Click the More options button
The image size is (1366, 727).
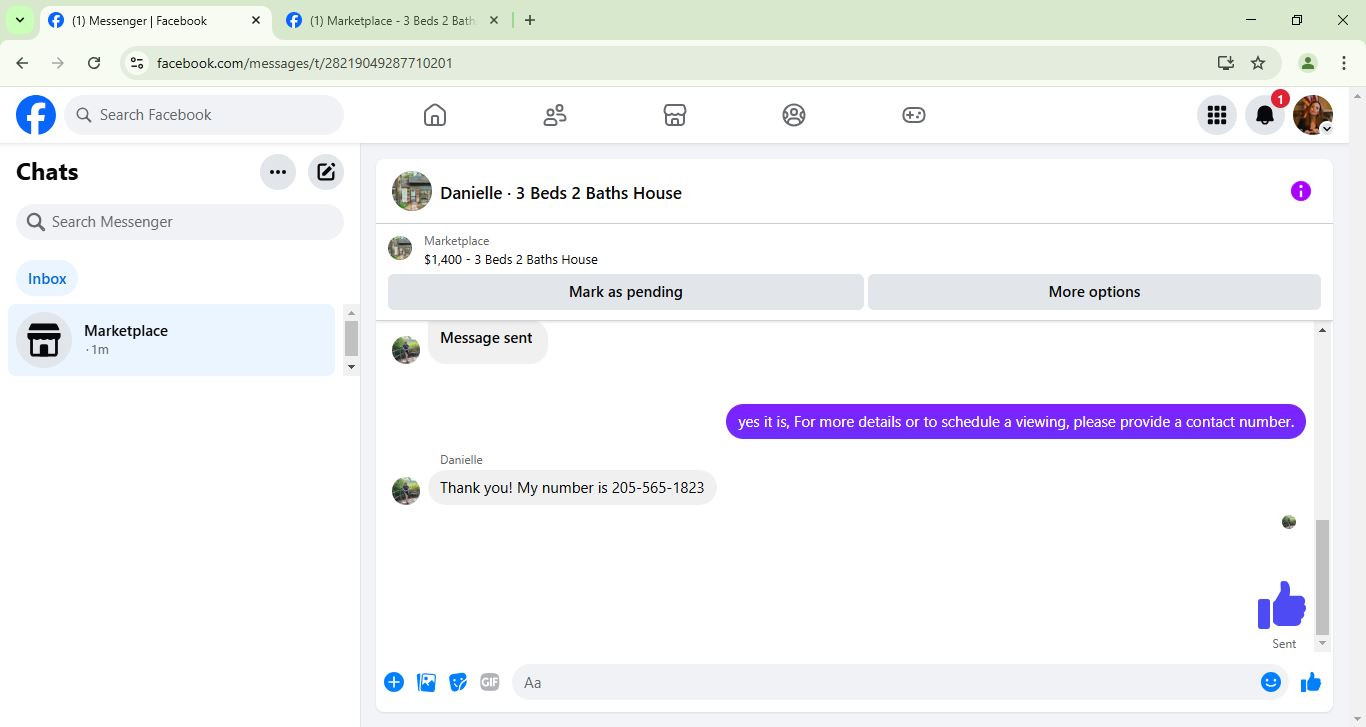pyautogui.click(x=1094, y=292)
